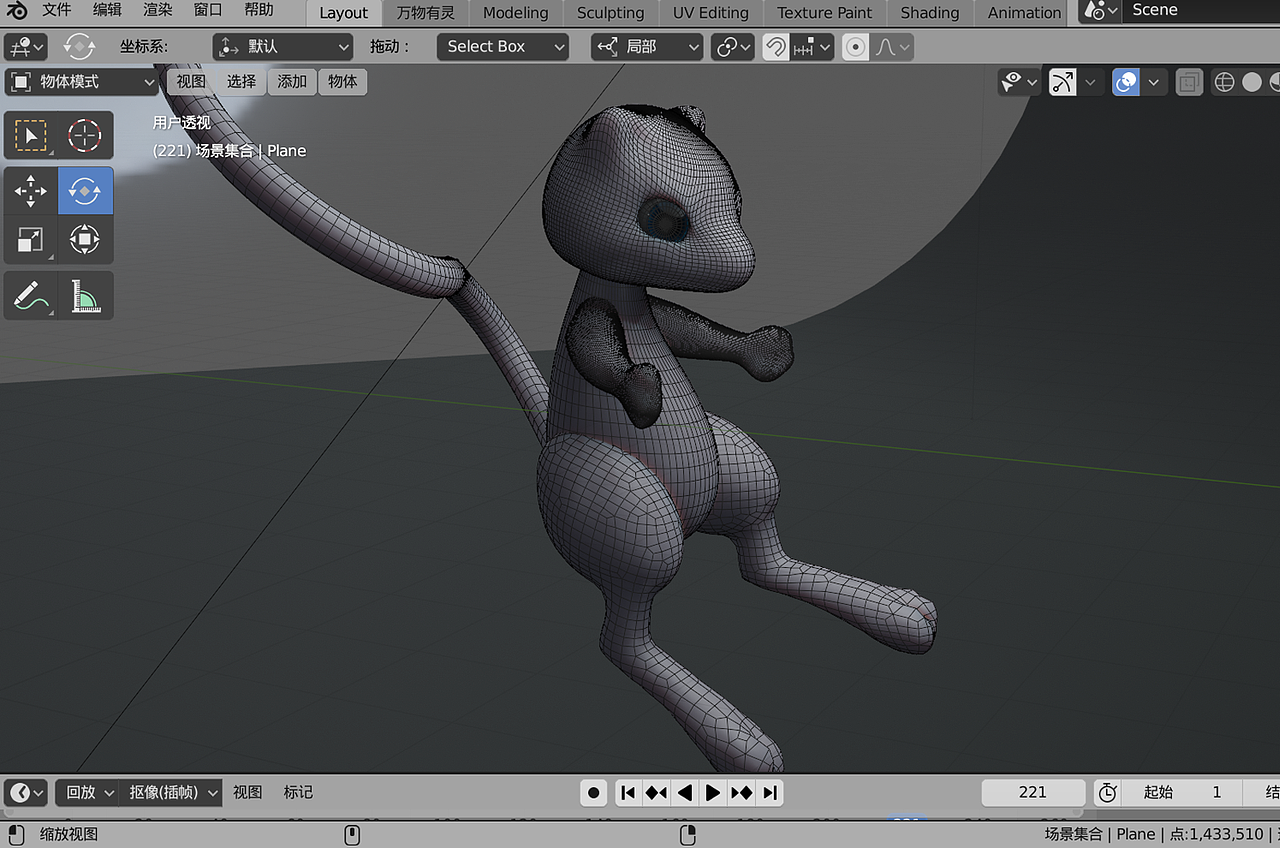Click the current frame field showing 221
The width and height of the screenshot is (1280, 848).
click(1033, 793)
